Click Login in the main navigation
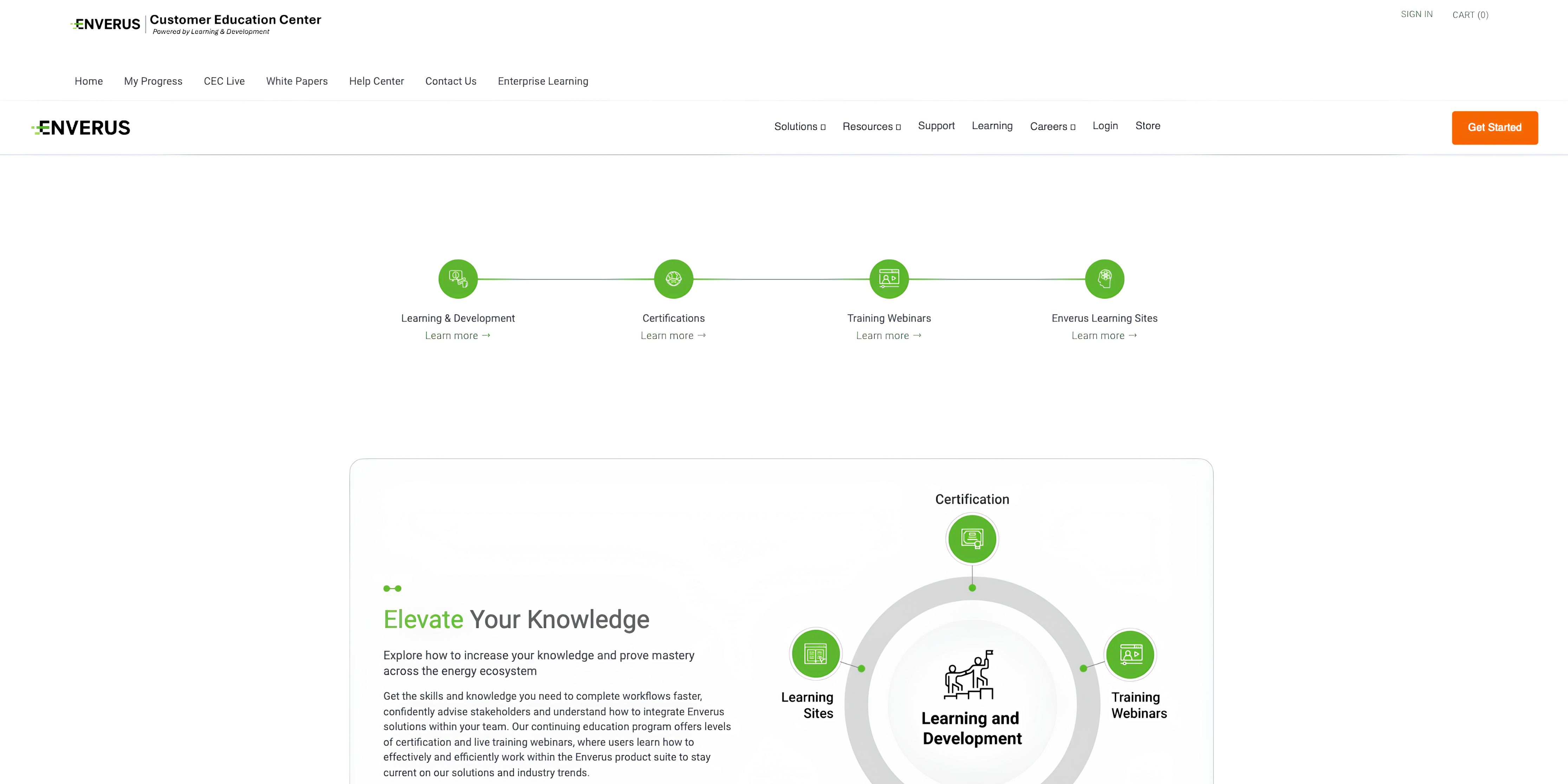Viewport: 1568px width, 784px height. [x=1106, y=126]
